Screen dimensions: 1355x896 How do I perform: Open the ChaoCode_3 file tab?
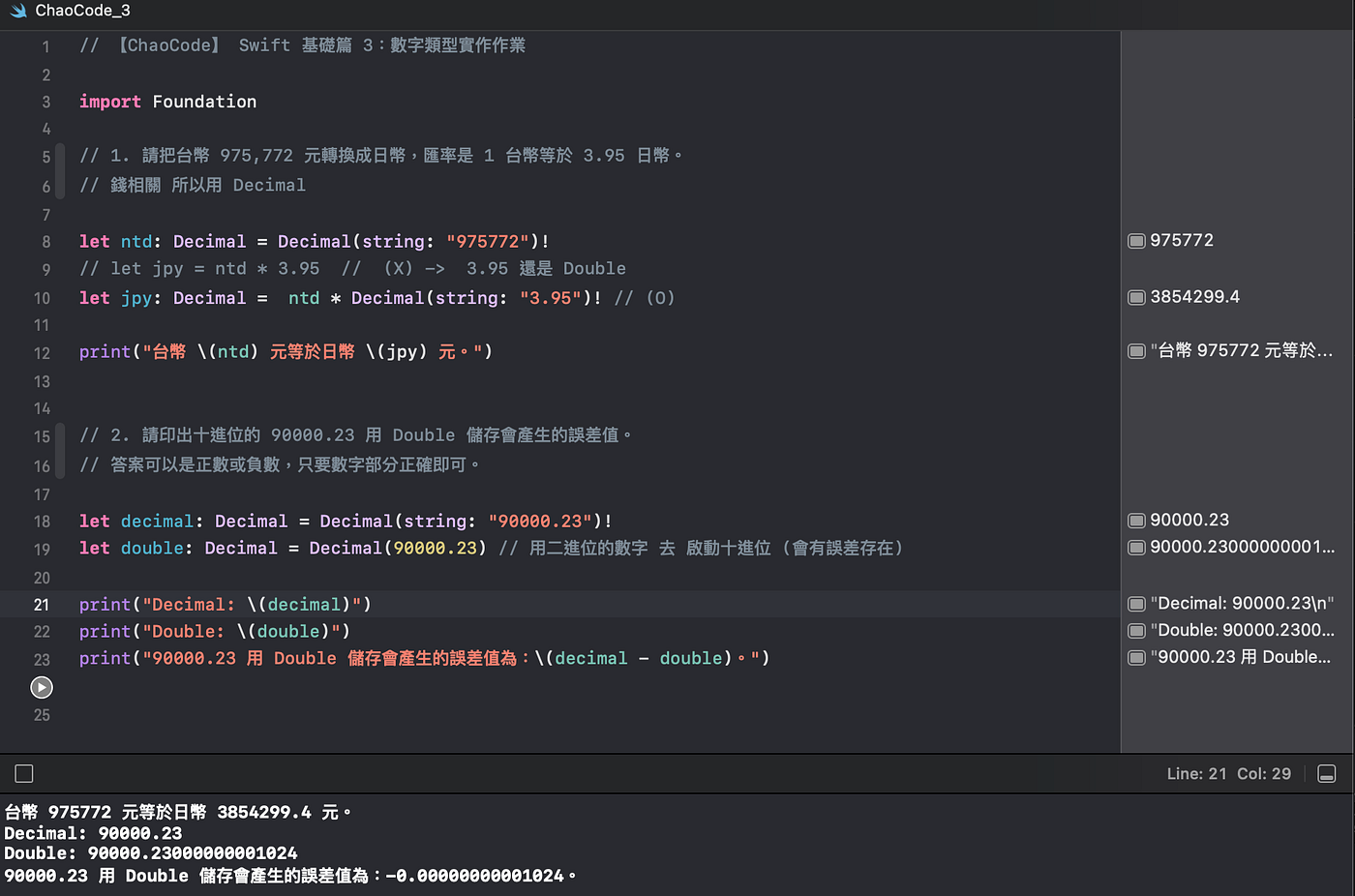point(71,12)
